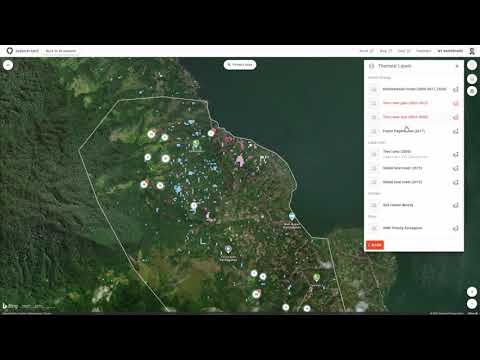Viewport: 480px width, 360px height.
Task: Toggle the Tree Cover (2000) layer switch
Action: (x=373, y=154)
